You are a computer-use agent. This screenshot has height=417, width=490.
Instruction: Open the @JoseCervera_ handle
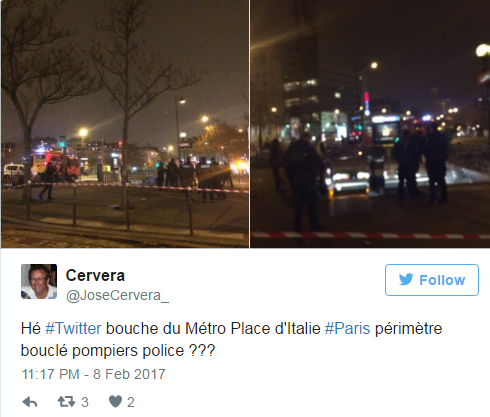click(x=117, y=295)
